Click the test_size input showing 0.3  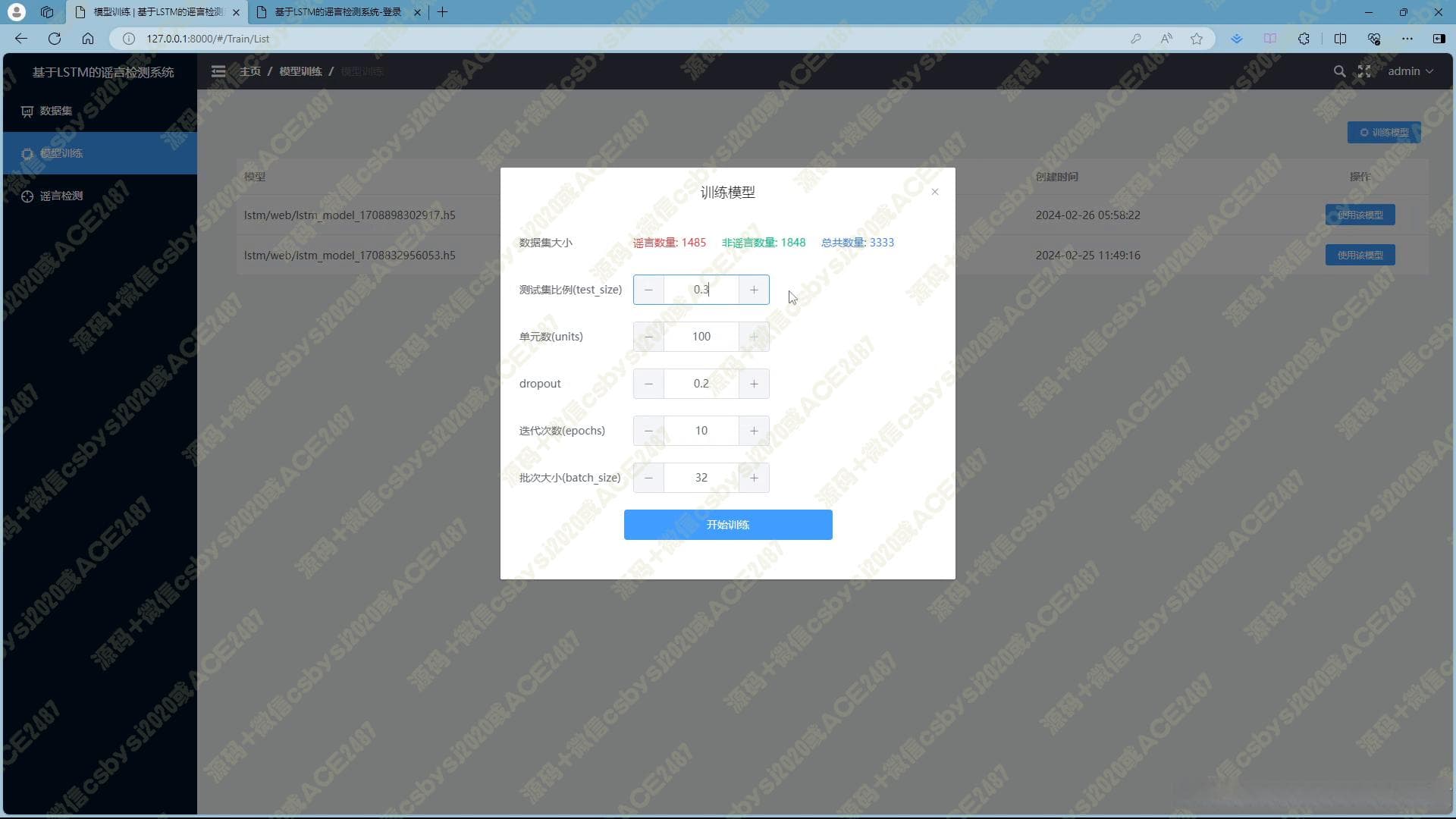(x=701, y=290)
